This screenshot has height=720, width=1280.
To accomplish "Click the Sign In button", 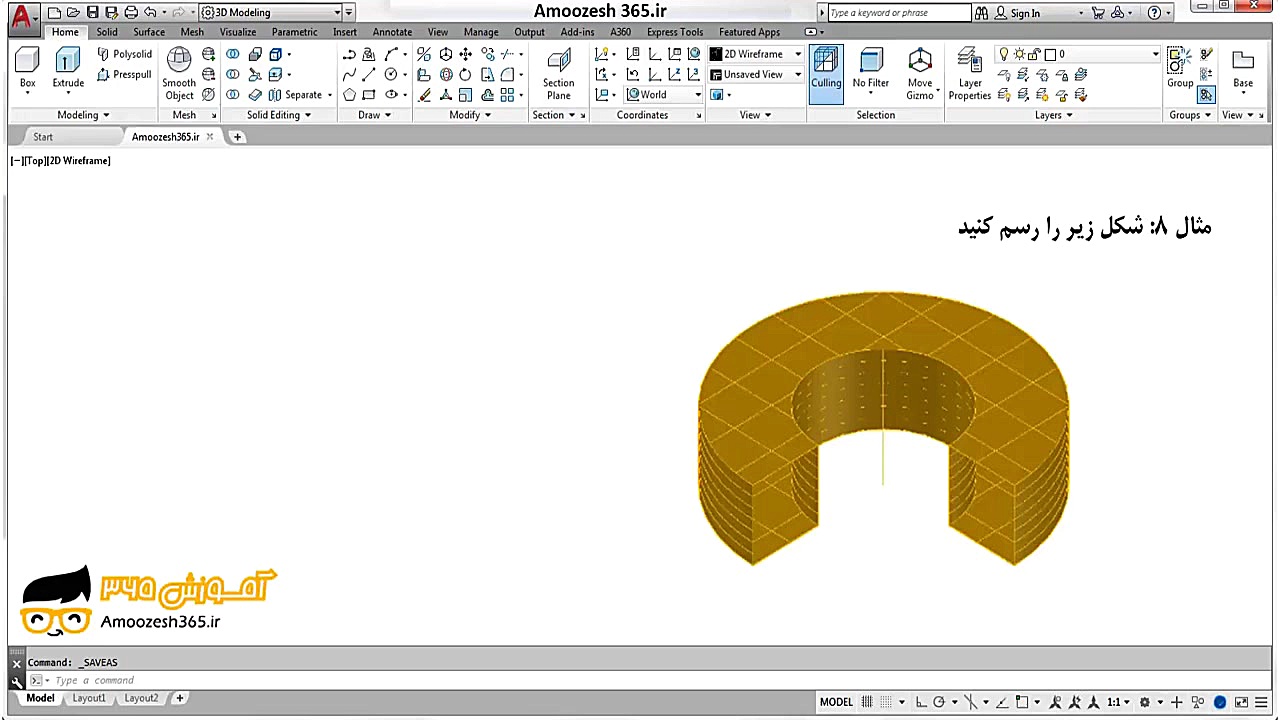I will 1025,13.
